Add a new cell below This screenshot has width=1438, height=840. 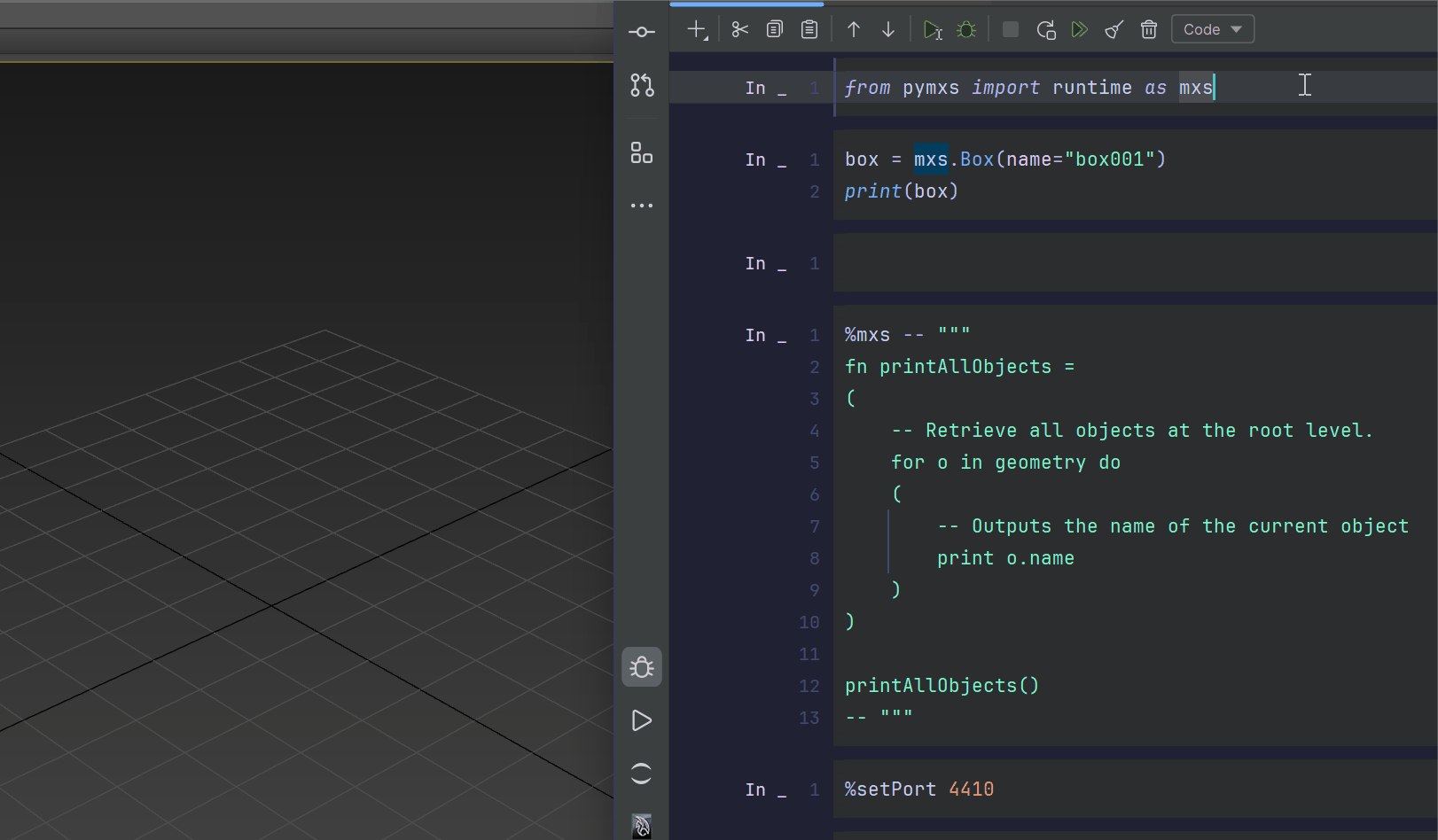698,30
